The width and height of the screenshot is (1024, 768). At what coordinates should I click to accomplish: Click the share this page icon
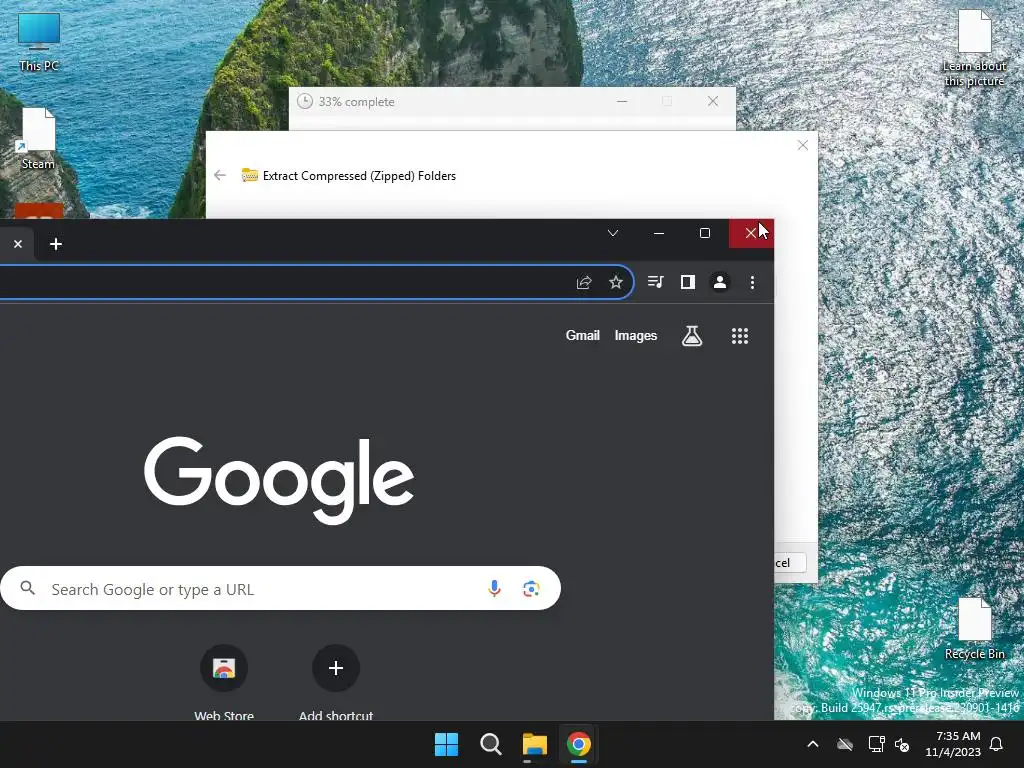pos(584,282)
